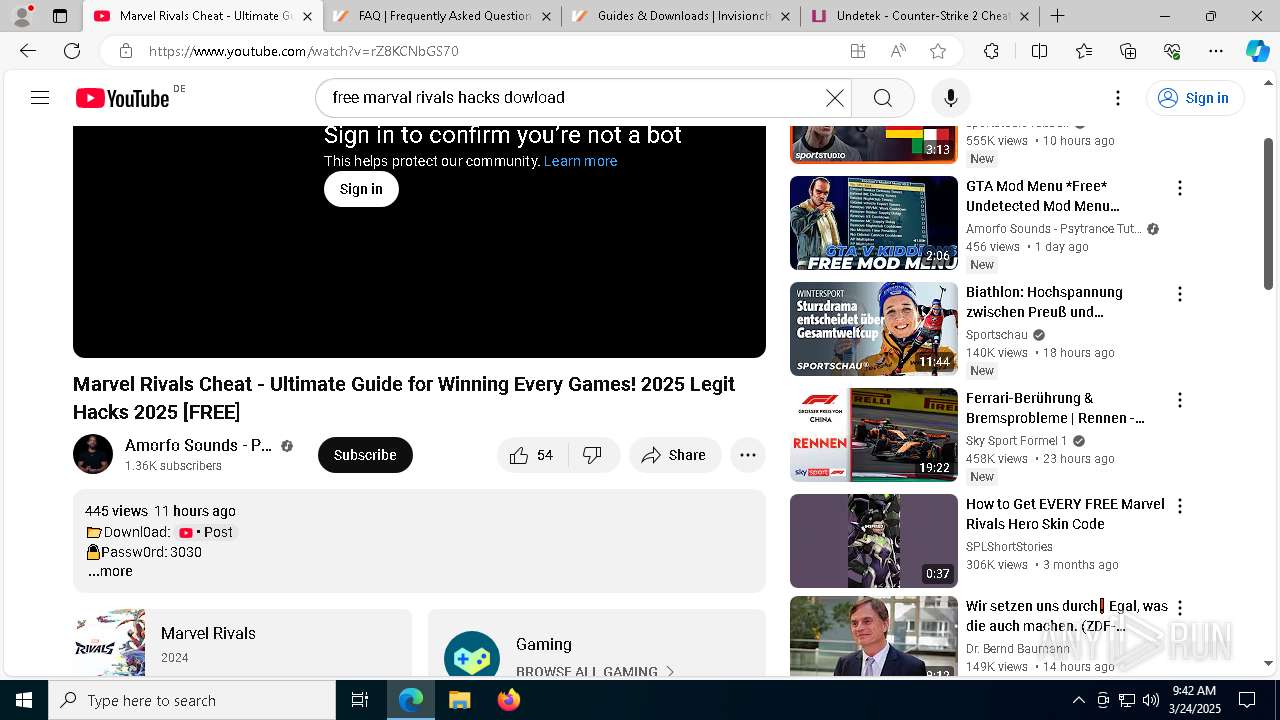This screenshot has height=720, width=1280.
Task: Open Copilot sidebar
Action: tap(1257, 51)
